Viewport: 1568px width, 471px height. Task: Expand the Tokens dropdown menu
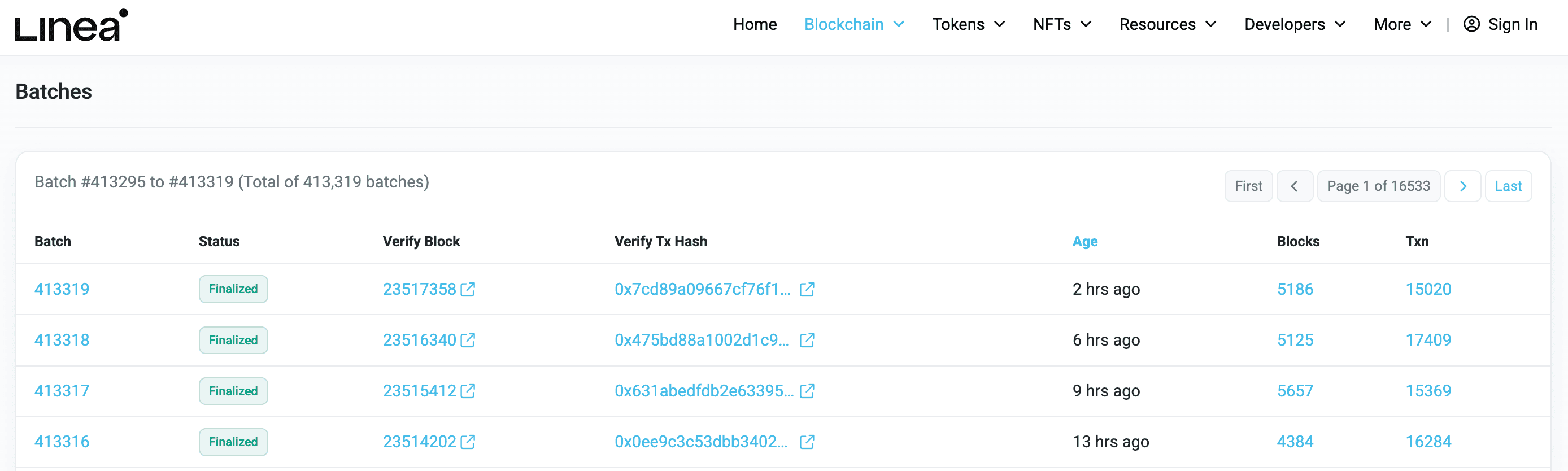[x=968, y=24]
